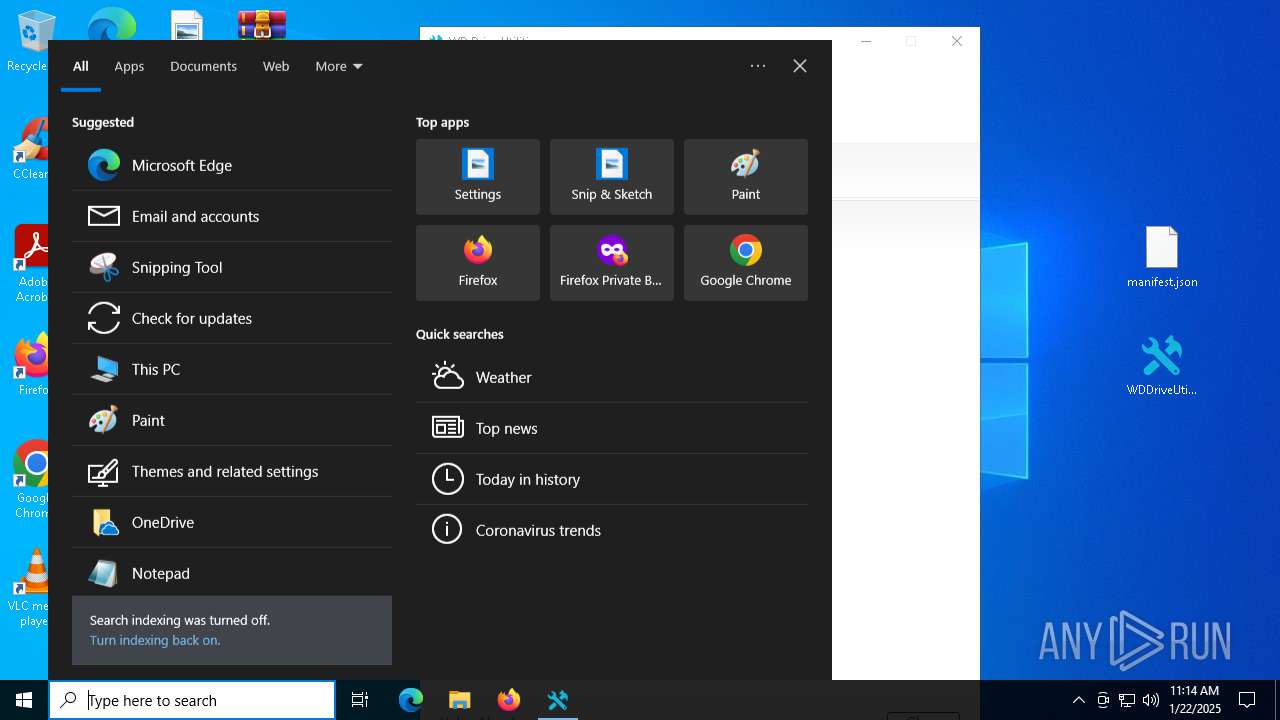Screen dimensions: 1280x720
Task: Launch Paint from the Suggested list
Action: (232, 420)
